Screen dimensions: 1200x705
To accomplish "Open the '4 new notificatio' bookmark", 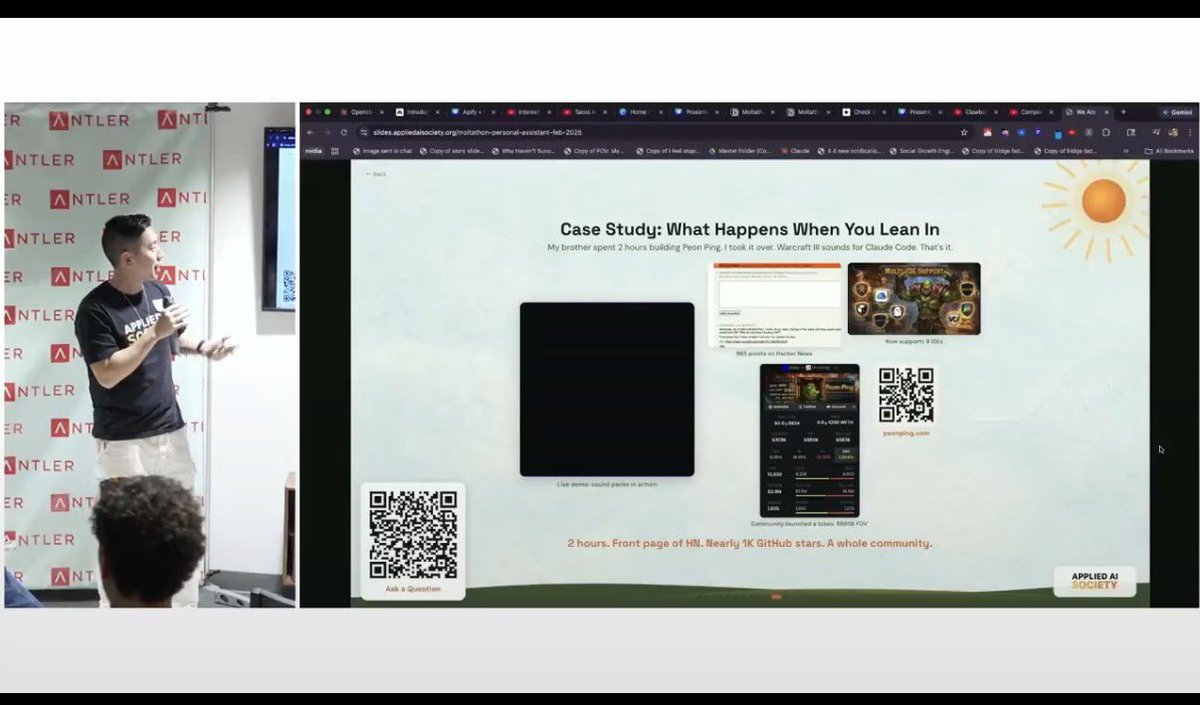I will pos(849,151).
